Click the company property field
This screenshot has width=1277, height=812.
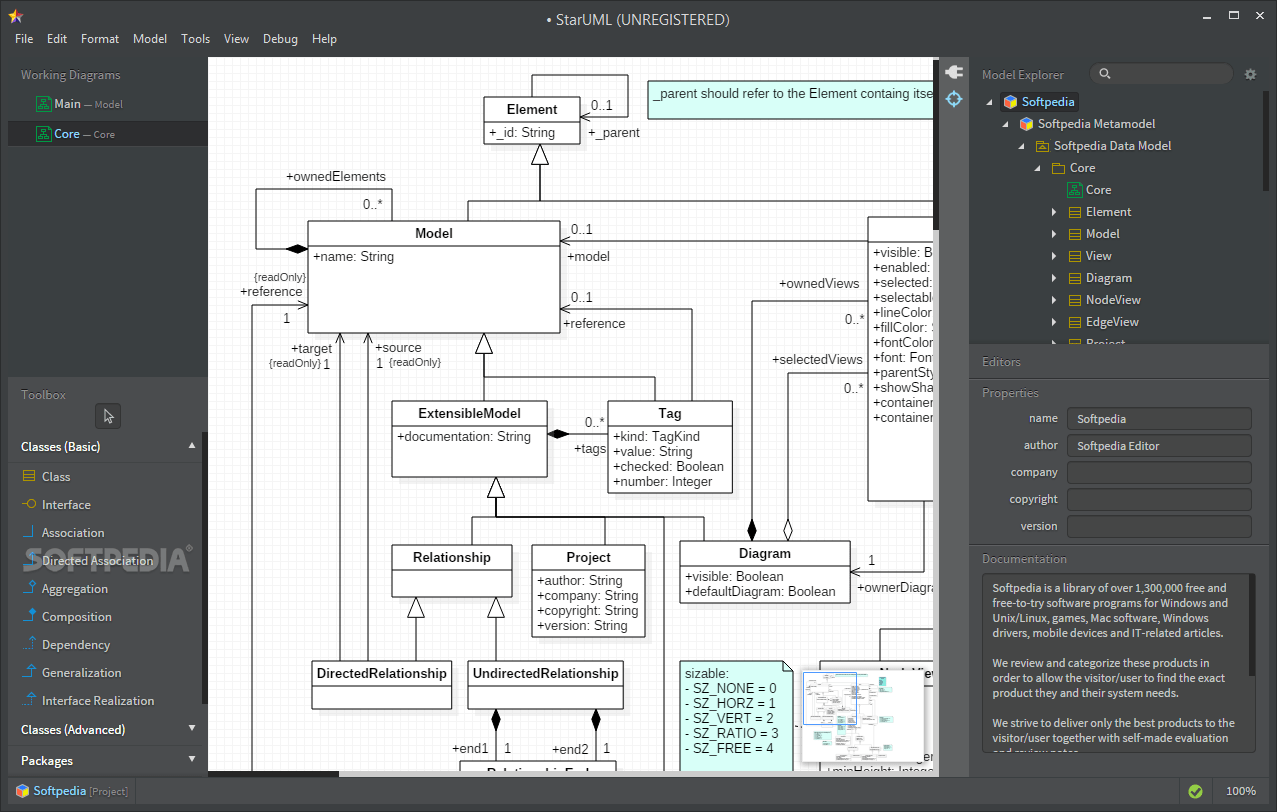coord(1158,472)
